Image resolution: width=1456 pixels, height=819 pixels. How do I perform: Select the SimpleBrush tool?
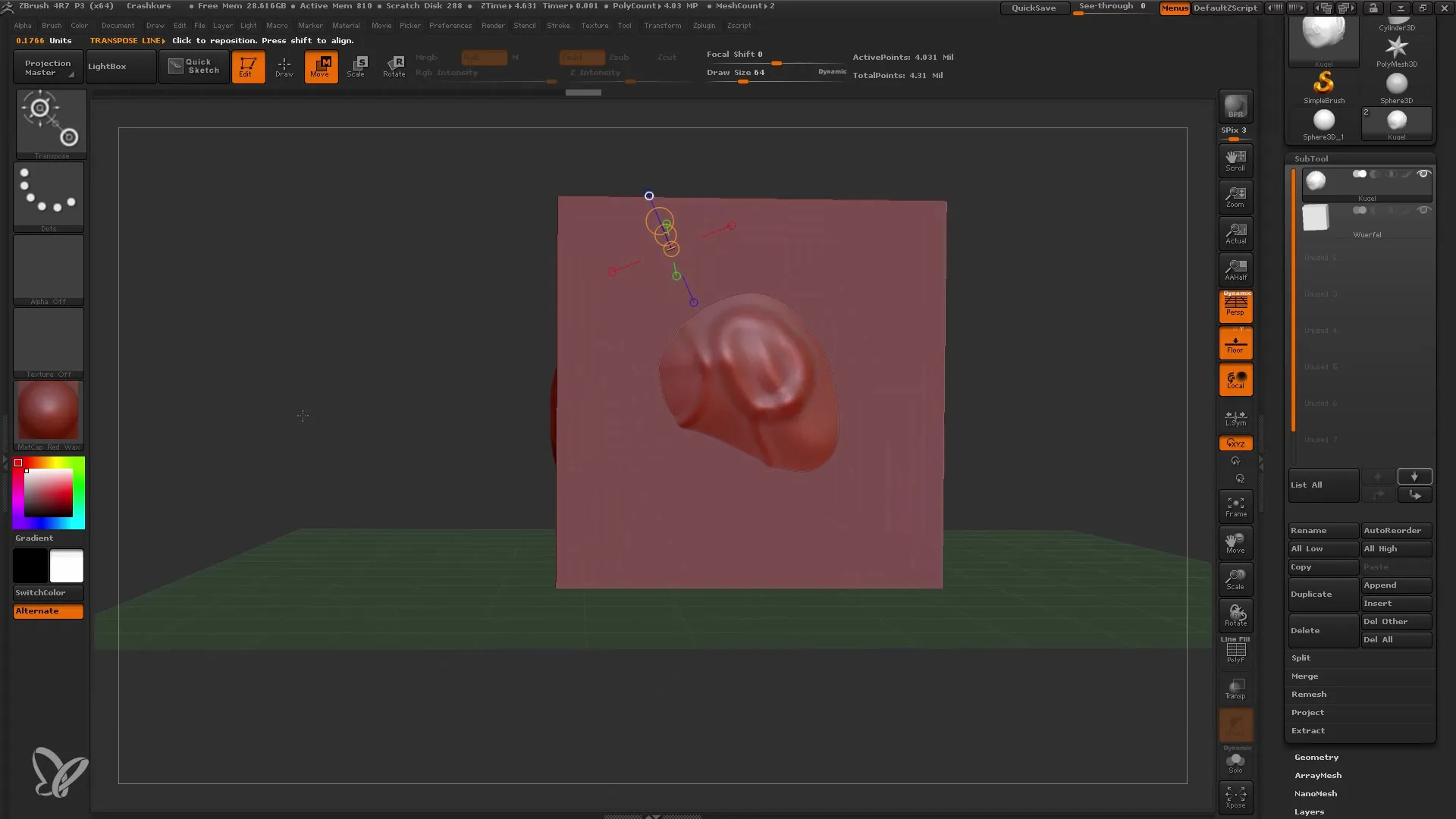click(x=1324, y=87)
